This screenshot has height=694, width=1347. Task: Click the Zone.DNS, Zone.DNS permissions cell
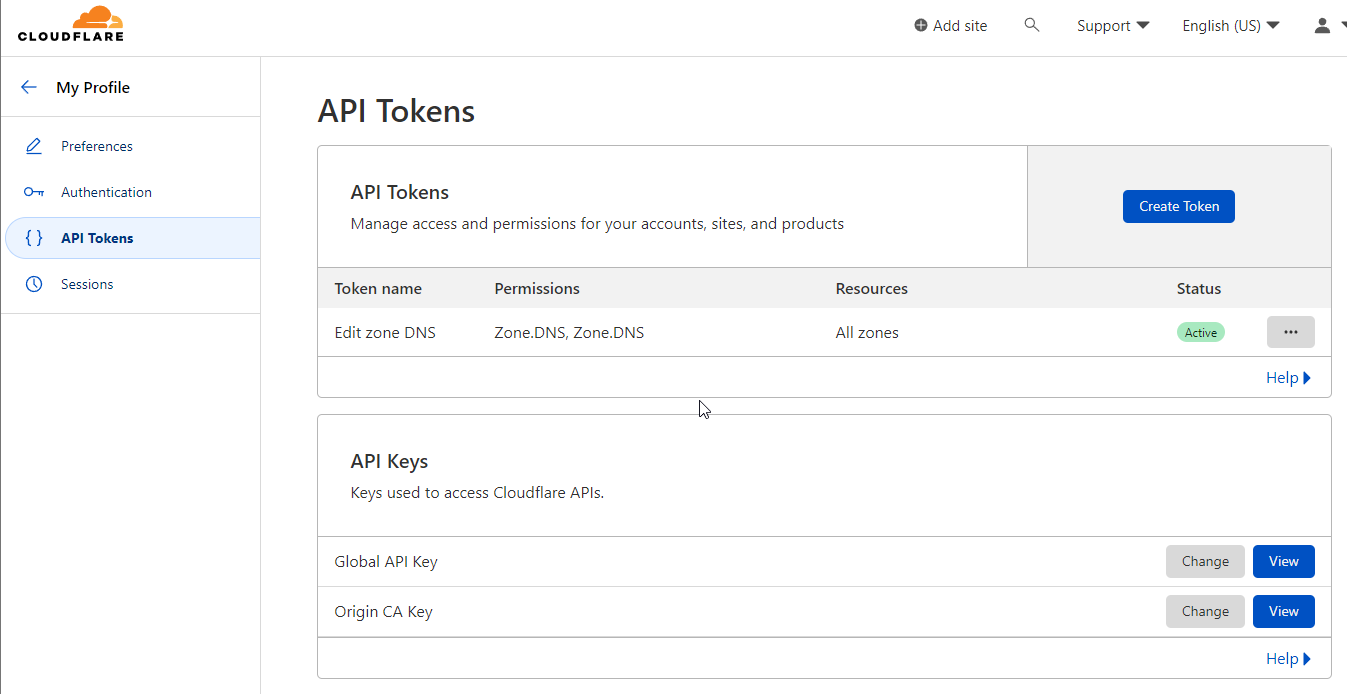(x=569, y=333)
